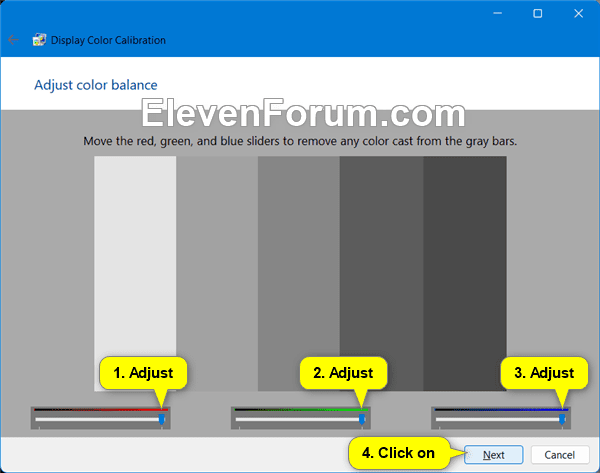Click the blue color balance slider thumb
The width and height of the screenshot is (600, 473).
[562, 419]
